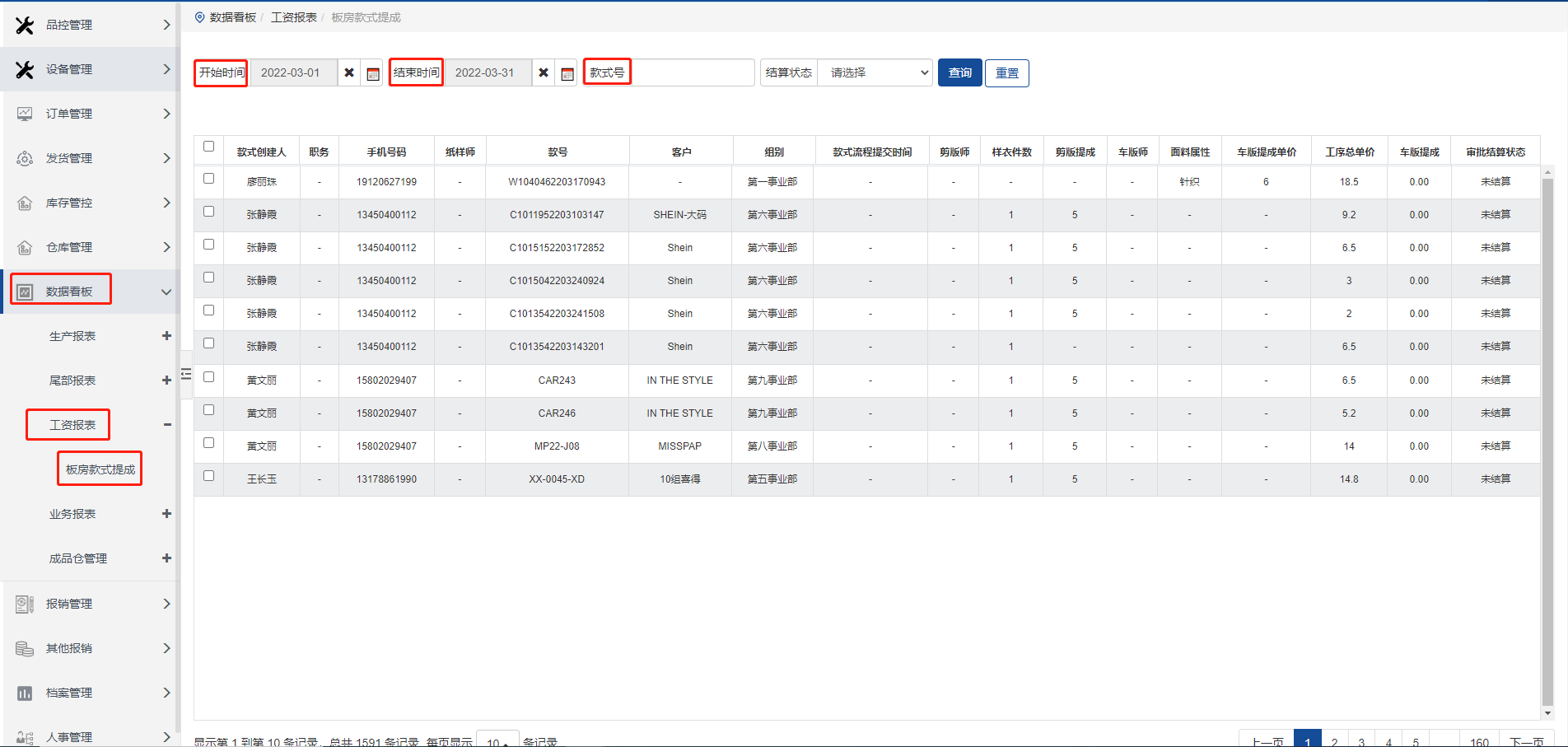Select the row checkbox for W1040462203170943
The height and width of the screenshot is (747, 1568).
pyautogui.click(x=209, y=179)
